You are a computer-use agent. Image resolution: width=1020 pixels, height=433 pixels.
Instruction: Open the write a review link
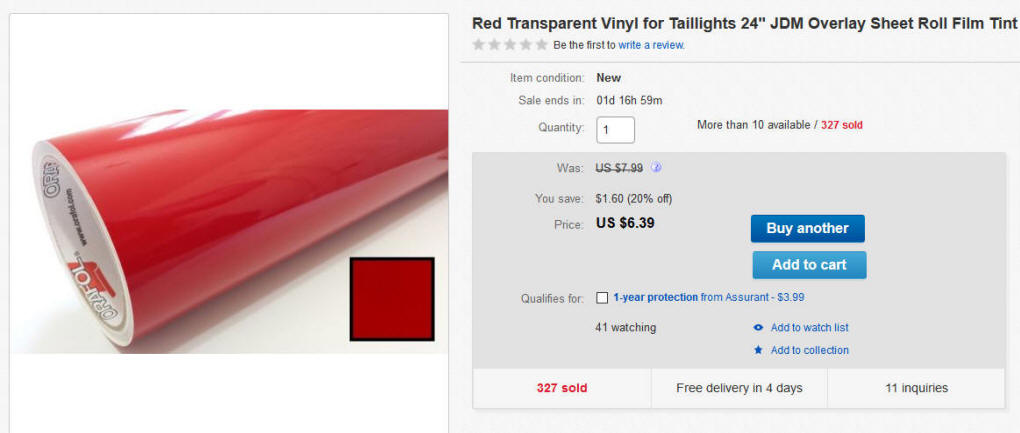click(651, 45)
